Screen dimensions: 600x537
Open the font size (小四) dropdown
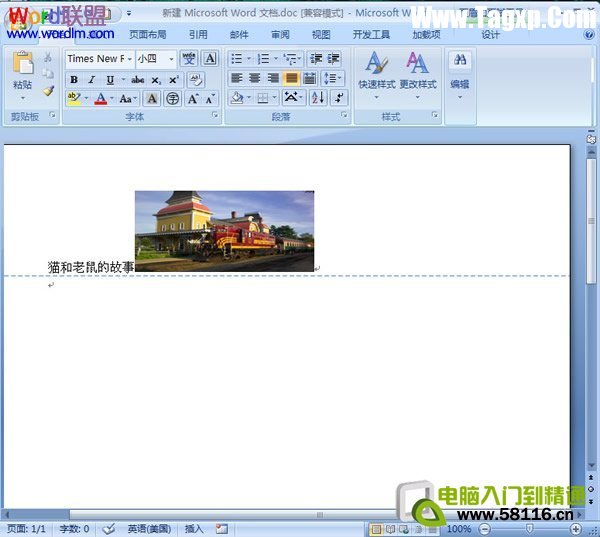coord(171,59)
